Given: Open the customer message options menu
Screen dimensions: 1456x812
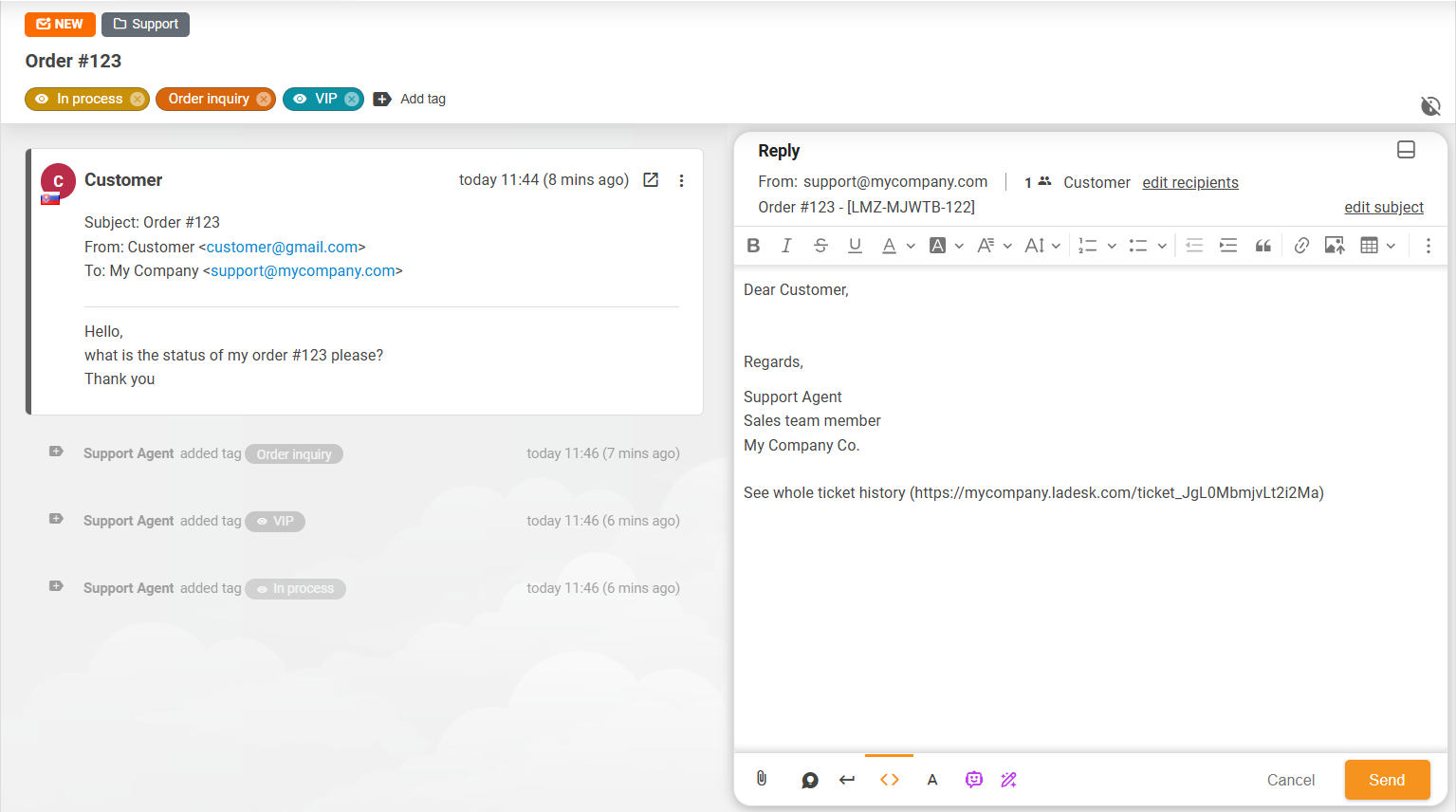Looking at the screenshot, I should coord(681,179).
